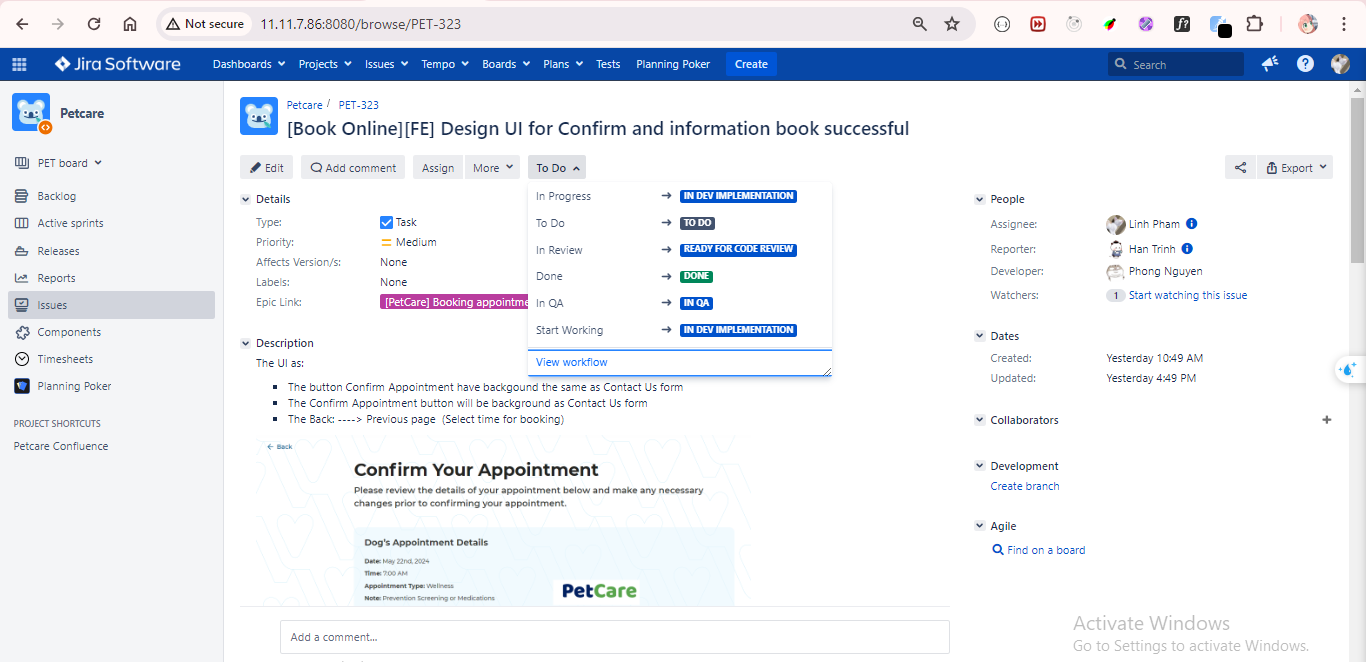Open the Issues dropdown in top navigation
This screenshot has width=1366, height=662.
(386, 64)
